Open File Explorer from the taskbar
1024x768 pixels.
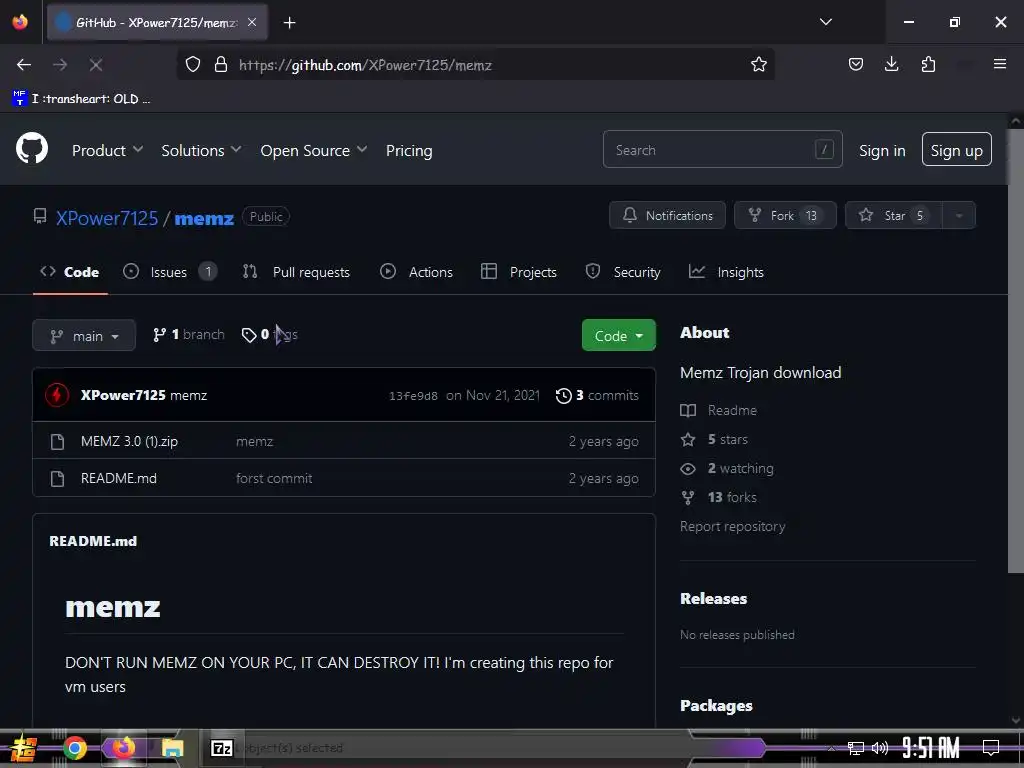[x=172, y=748]
